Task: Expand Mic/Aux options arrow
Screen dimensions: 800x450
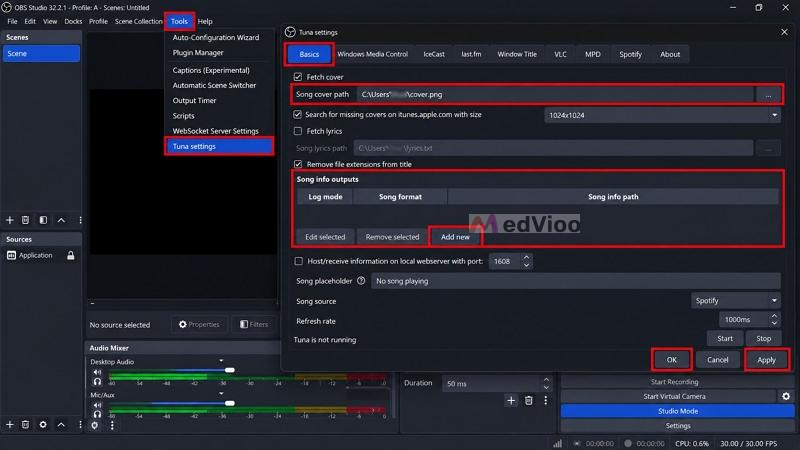Action: (x=221, y=393)
